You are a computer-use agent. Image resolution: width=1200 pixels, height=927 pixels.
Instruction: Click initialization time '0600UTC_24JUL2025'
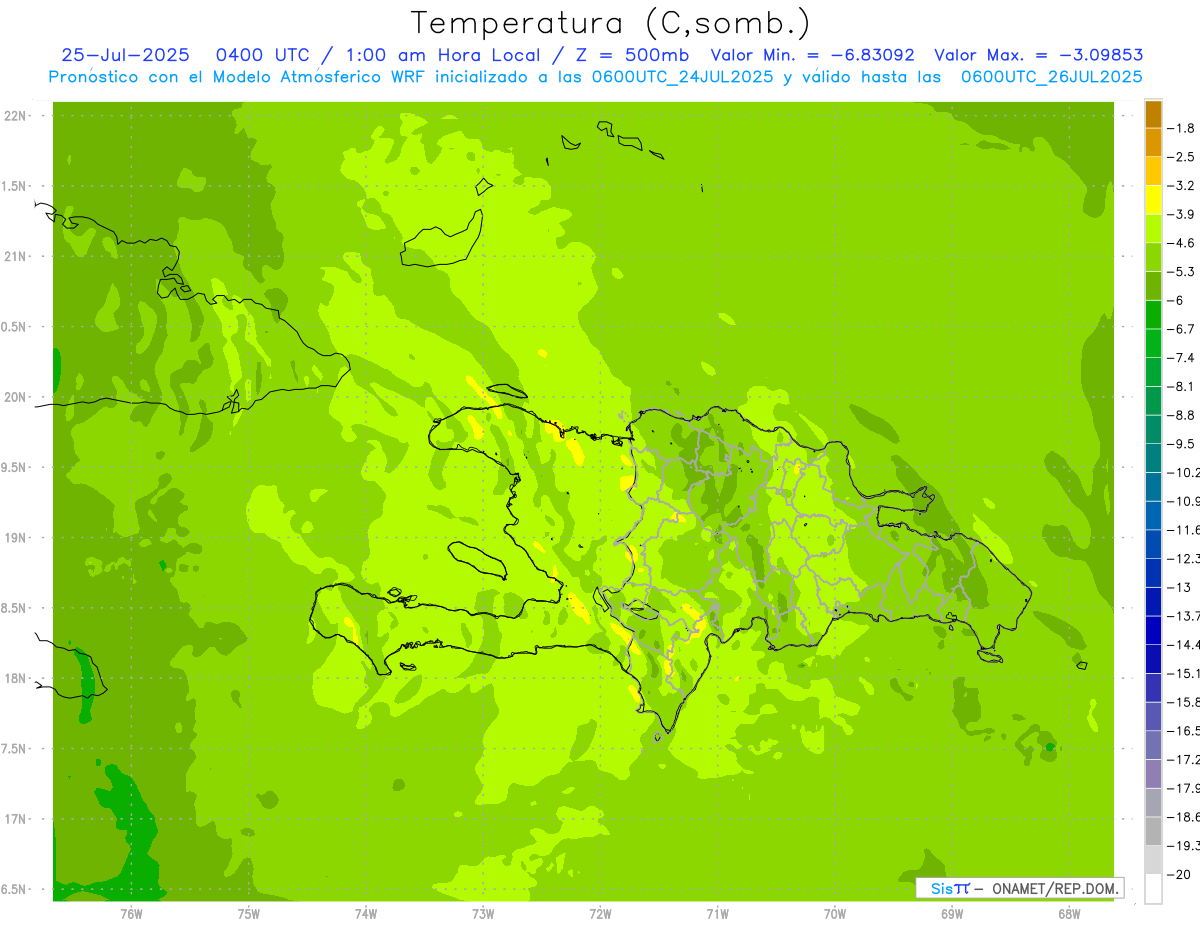click(682, 76)
